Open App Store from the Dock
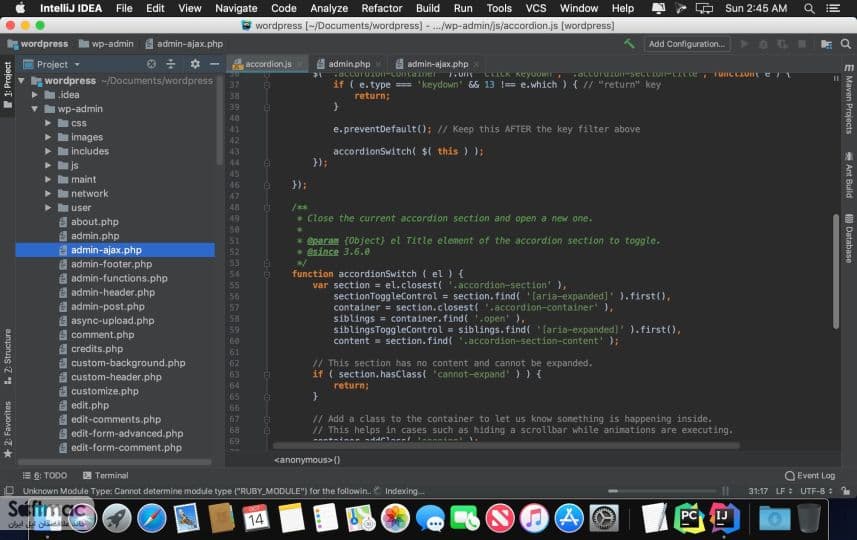The width and height of the screenshot is (857, 540). (x=569, y=517)
